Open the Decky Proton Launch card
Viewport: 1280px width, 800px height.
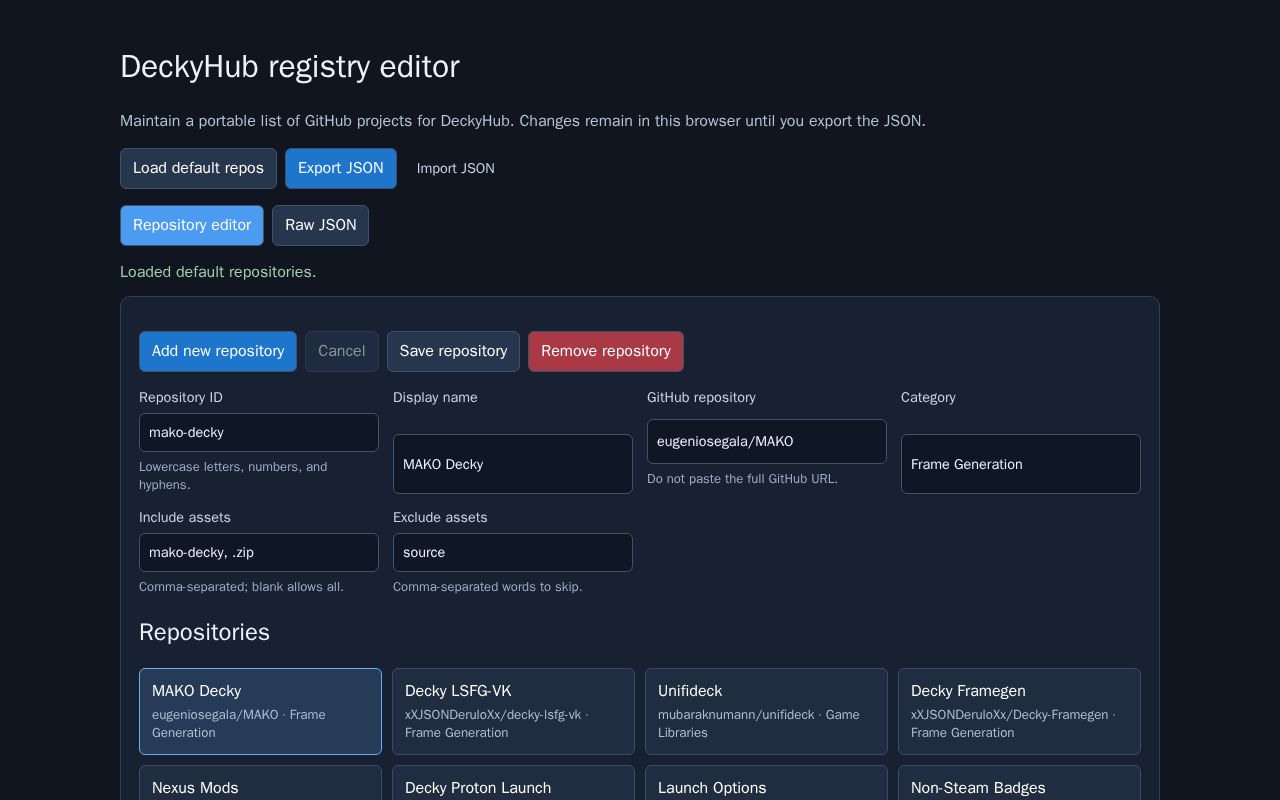tap(513, 783)
